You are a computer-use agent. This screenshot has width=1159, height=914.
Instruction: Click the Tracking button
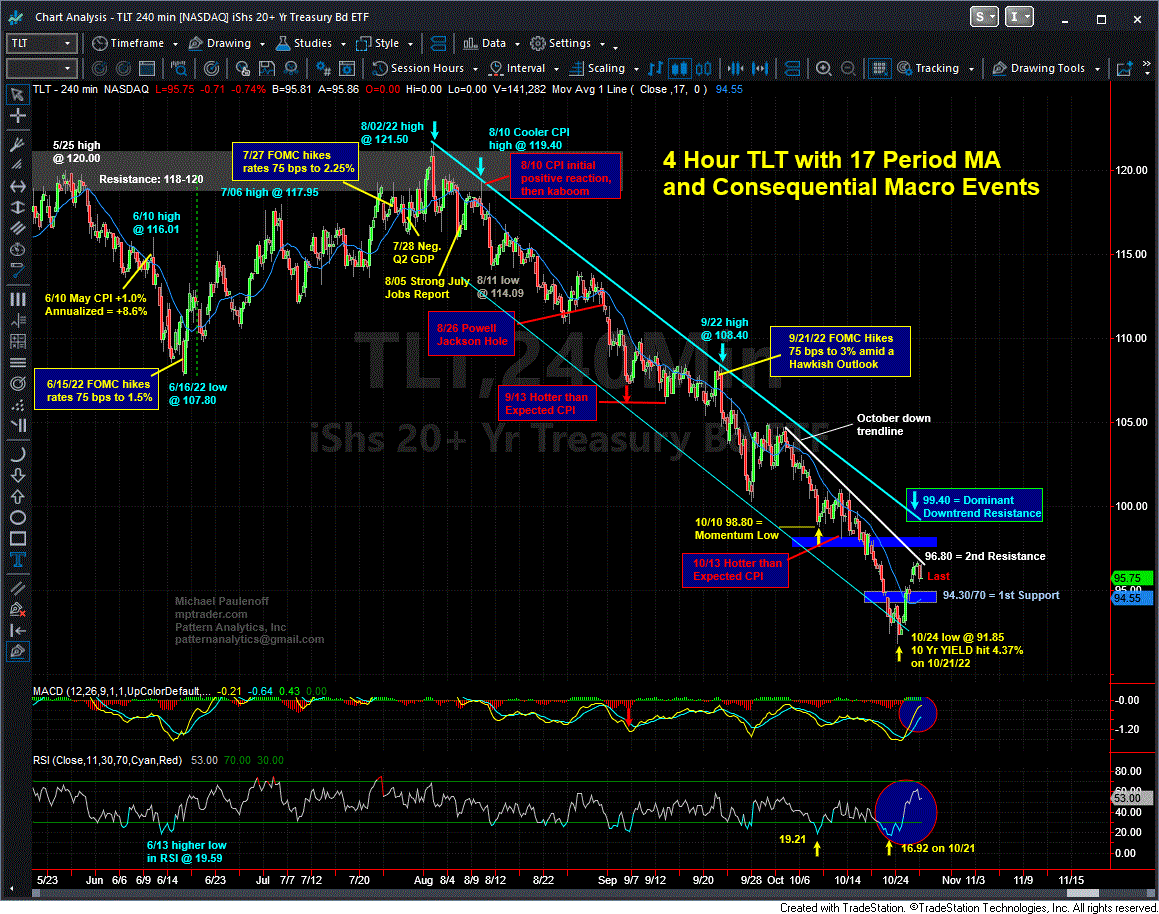(928, 69)
